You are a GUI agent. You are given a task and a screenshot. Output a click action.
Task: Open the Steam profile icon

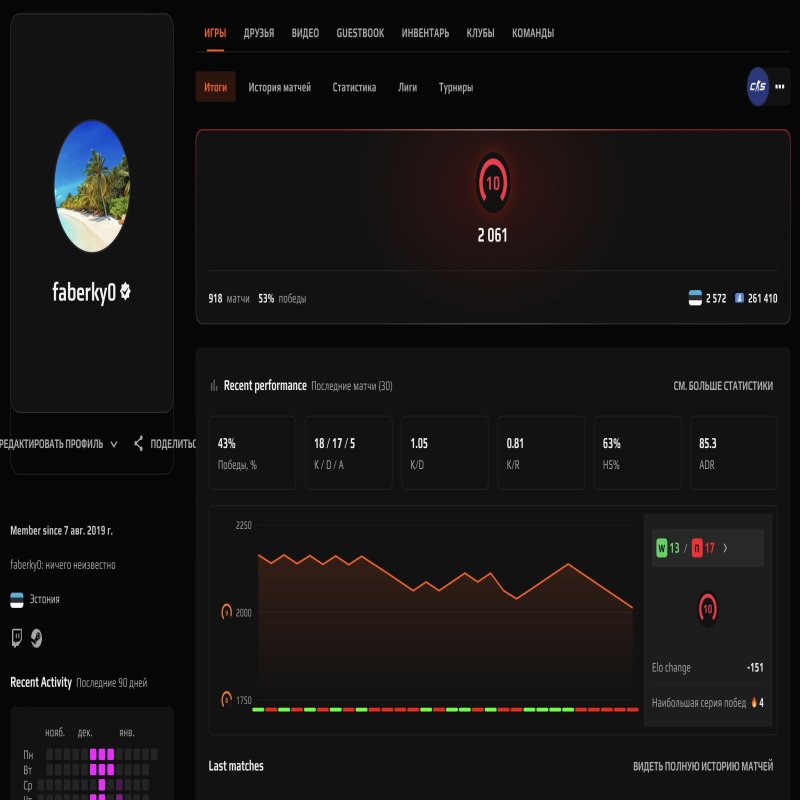(35, 636)
